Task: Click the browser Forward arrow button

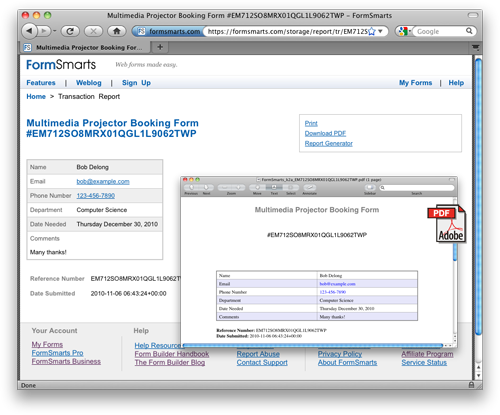Action: tap(44, 31)
